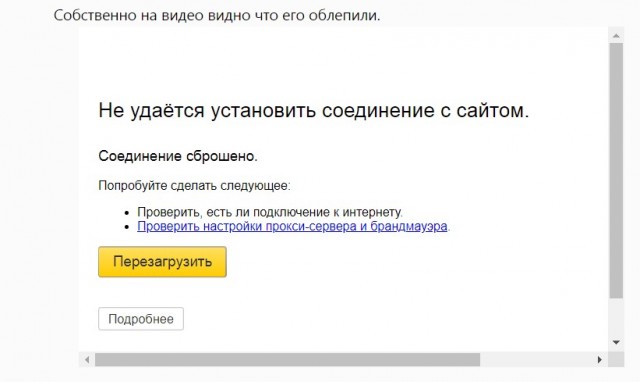
Task: Click the vertical scrollbar up arrow
Action: point(616,36)
